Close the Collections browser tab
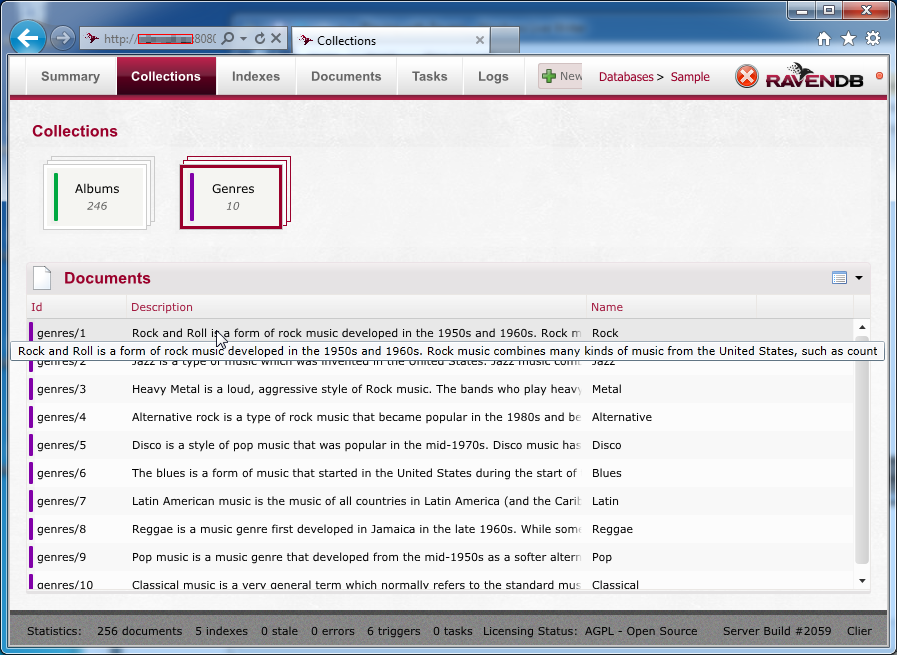The height and width of the screenshot is (655, 897). coord(479,40)
